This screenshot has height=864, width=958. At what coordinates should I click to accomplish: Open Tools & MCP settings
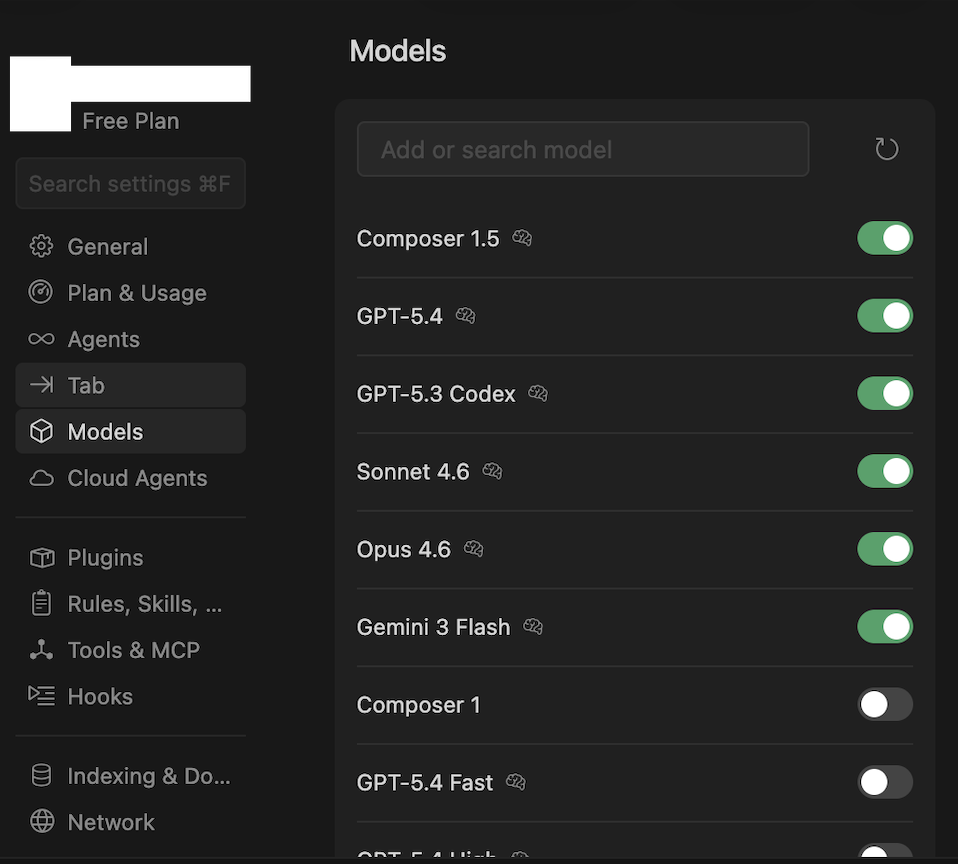pos(133,650)
